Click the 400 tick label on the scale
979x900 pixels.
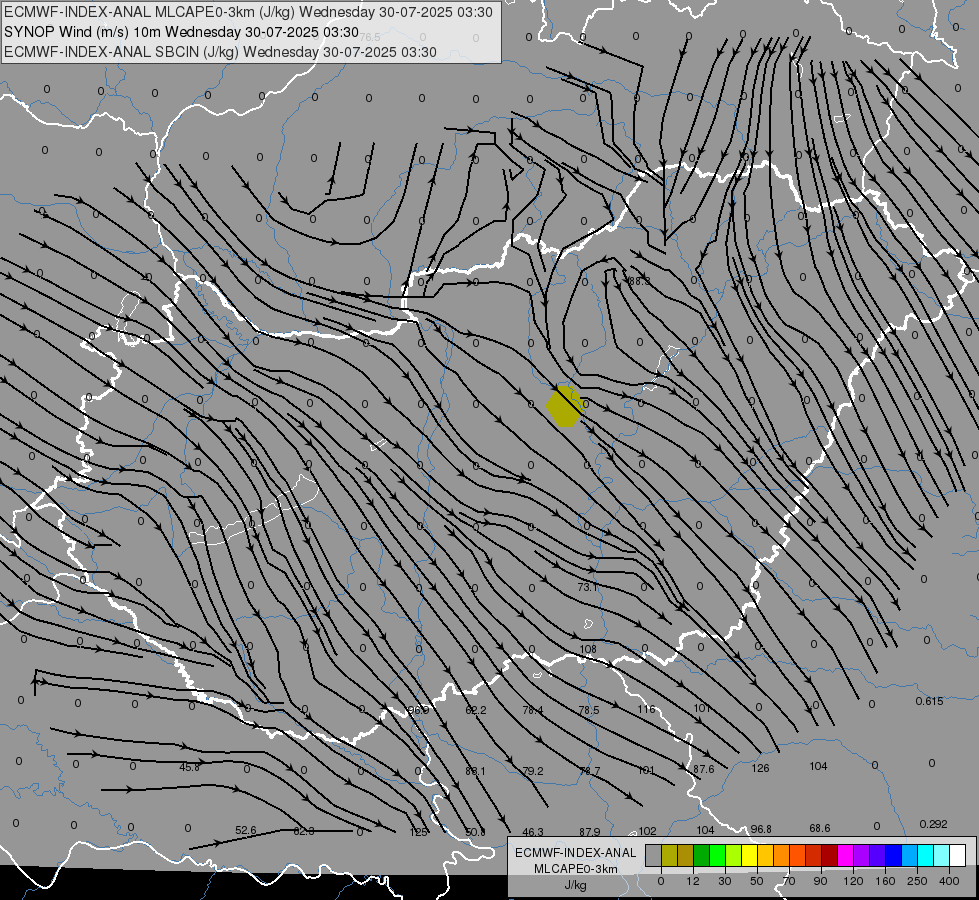(x=949, y=881)
